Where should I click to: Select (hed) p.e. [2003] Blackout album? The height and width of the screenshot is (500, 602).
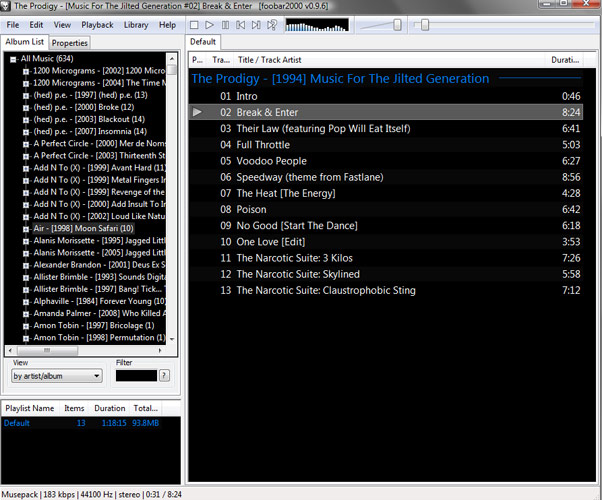pos(89,119)
